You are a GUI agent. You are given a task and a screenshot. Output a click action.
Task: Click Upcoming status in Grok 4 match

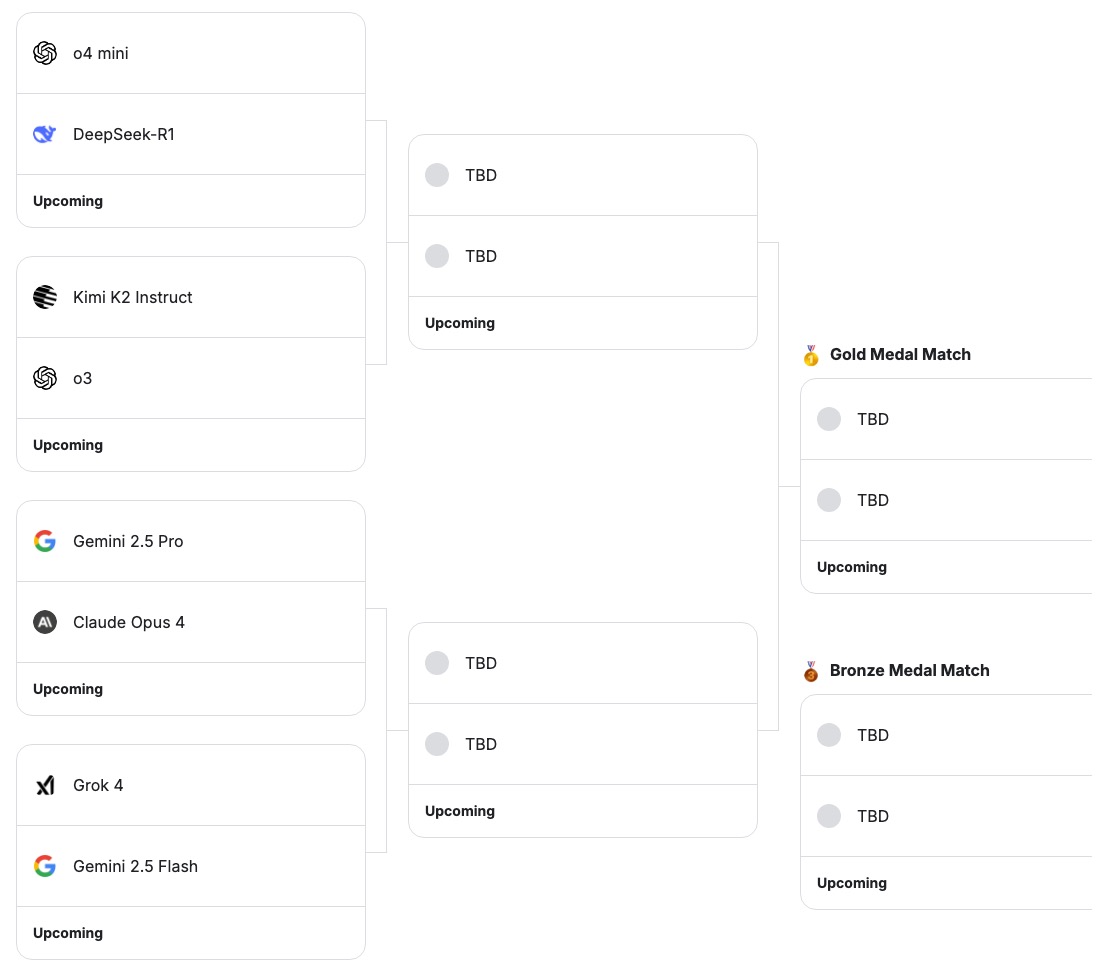coord(68,933)
